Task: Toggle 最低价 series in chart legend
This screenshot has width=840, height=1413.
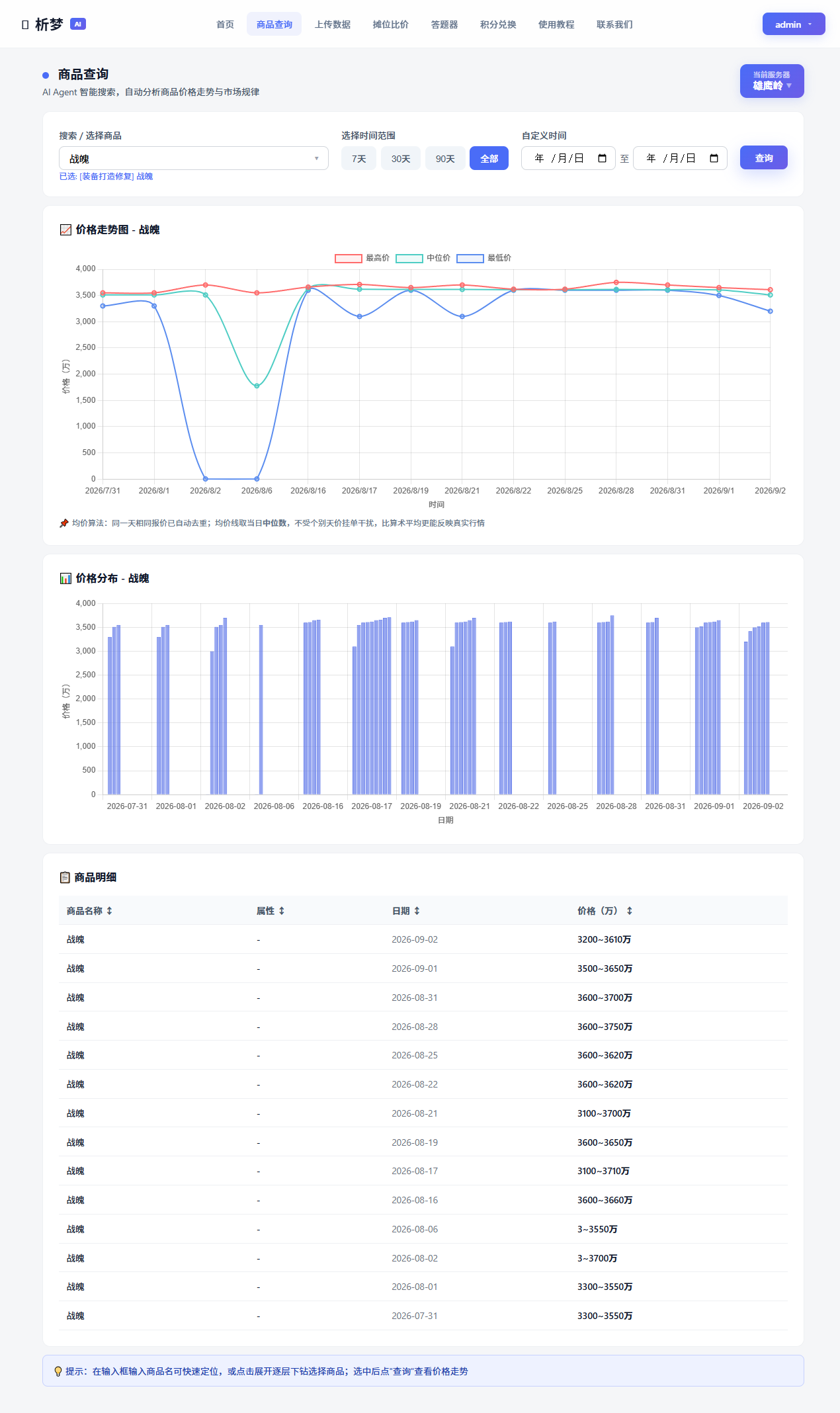Action: point(484,258)
